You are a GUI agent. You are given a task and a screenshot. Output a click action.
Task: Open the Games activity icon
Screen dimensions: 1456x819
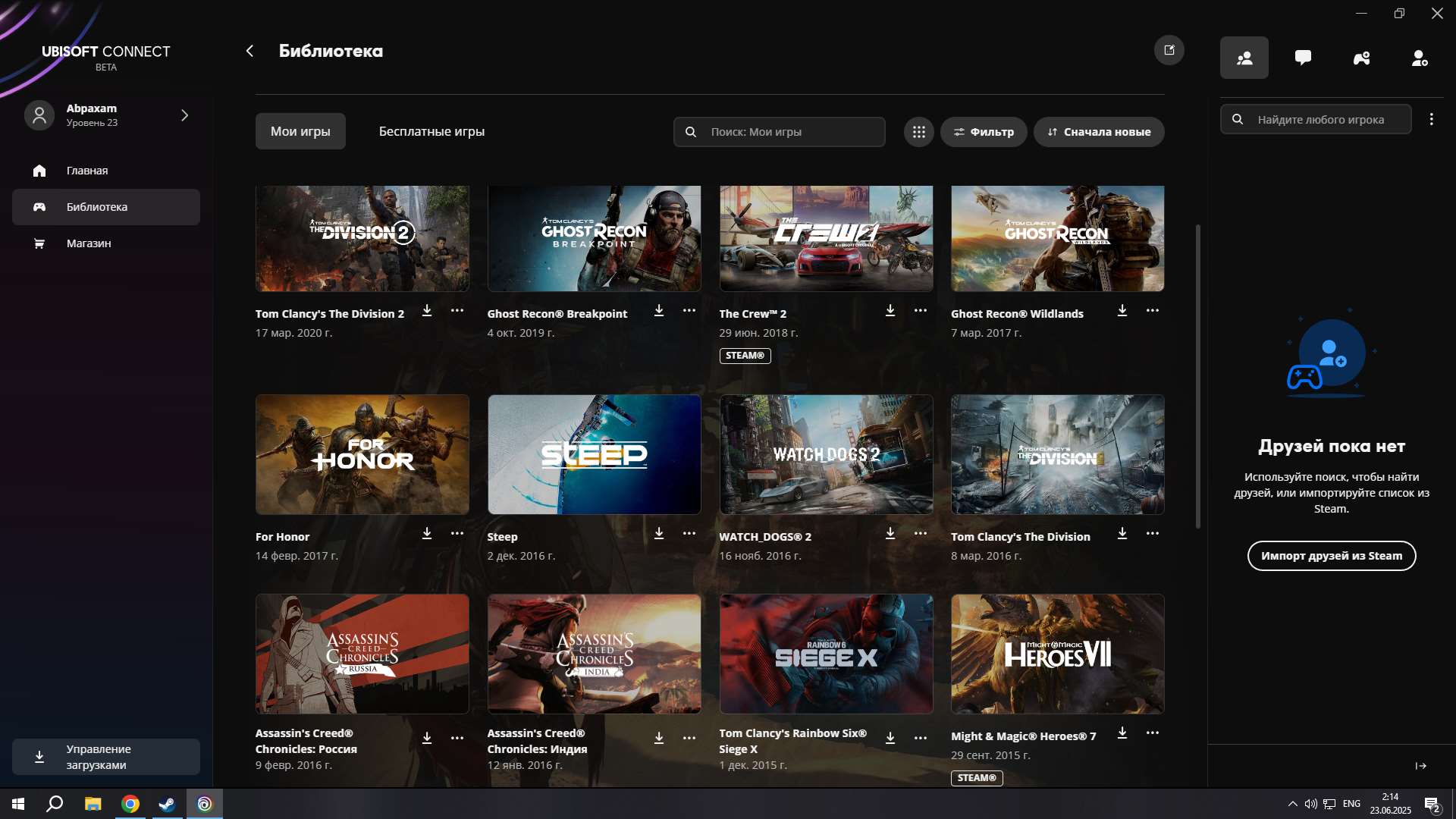click(x=1361, y=57)
